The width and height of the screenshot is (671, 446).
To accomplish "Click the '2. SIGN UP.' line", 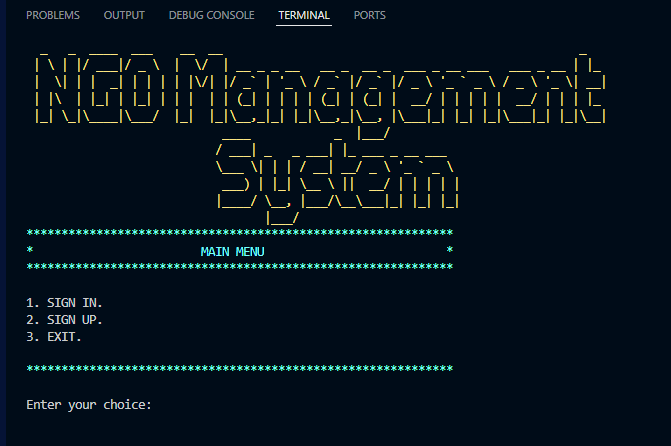I will (x=64, y=320).
